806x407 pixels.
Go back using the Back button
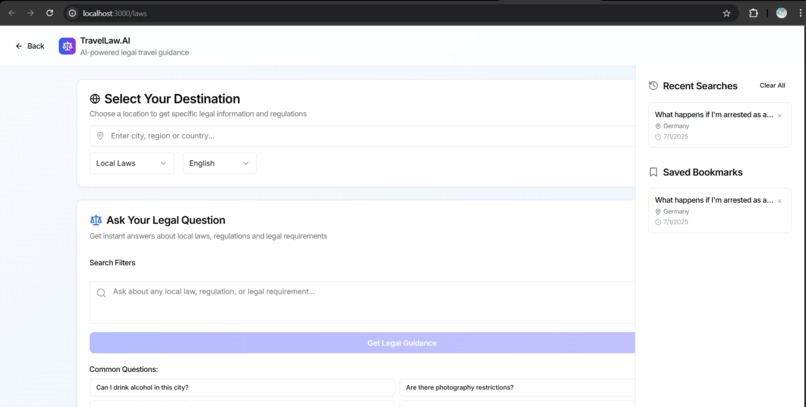pyautogui.click(x=30, y=46)
